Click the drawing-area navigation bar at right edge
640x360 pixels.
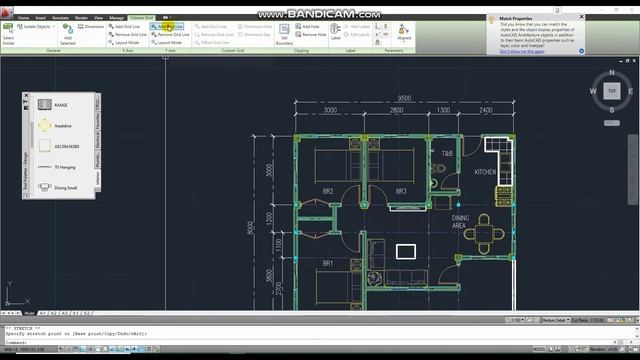click(633, 169)
